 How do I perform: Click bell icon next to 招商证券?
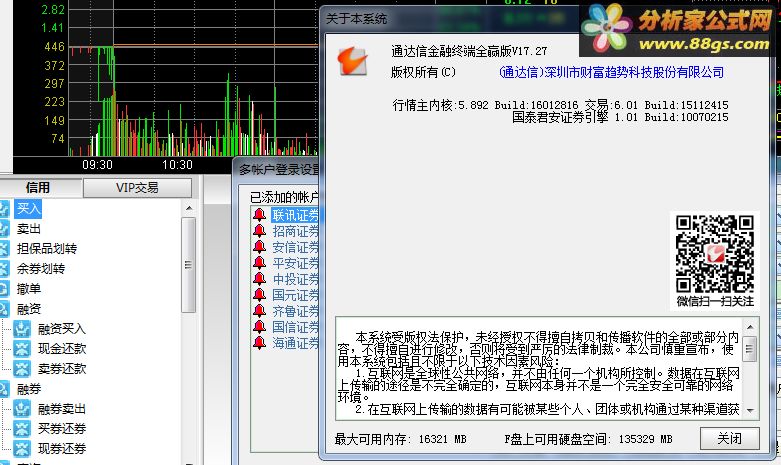click(259, 231)
